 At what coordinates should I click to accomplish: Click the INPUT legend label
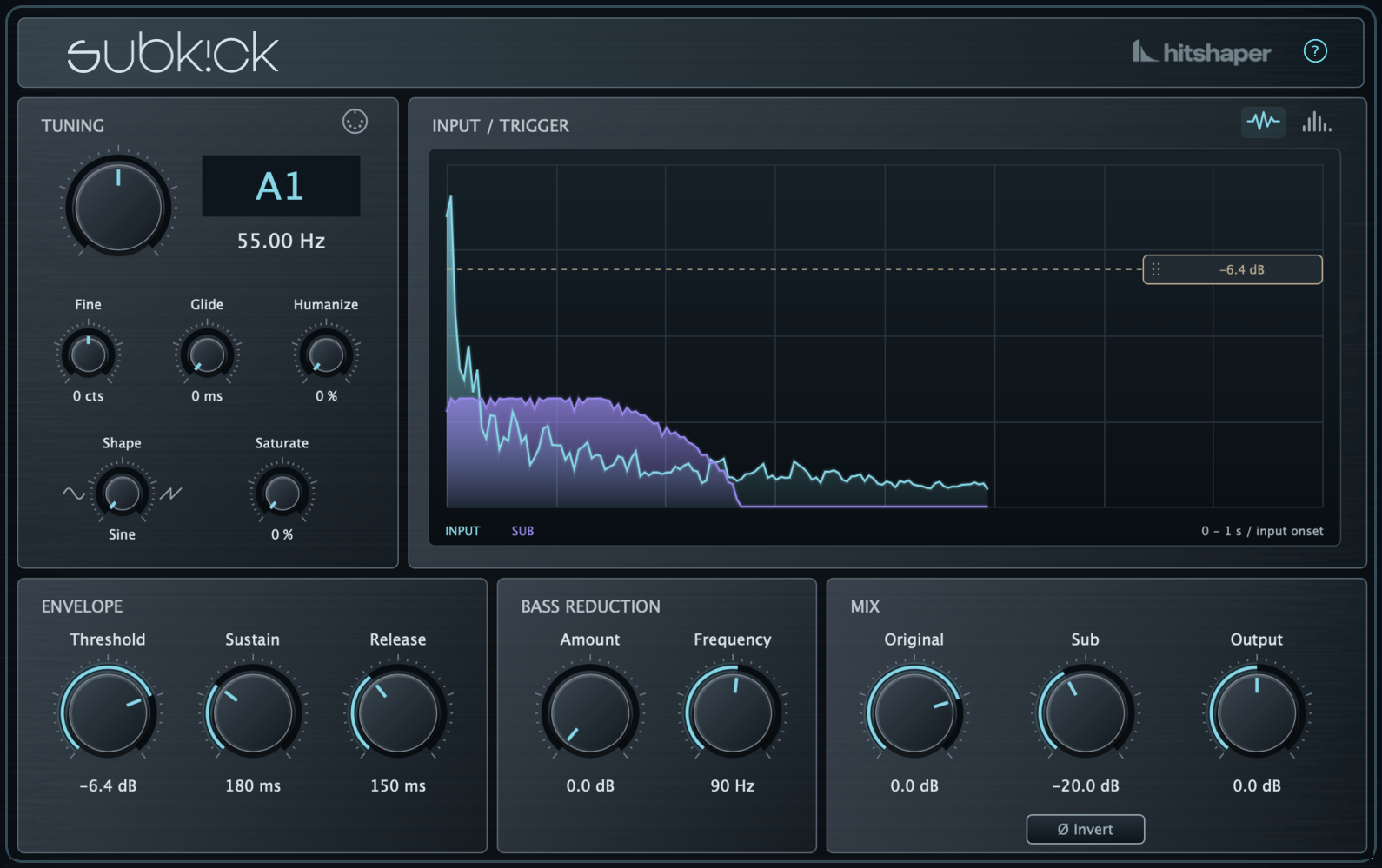click(462, 531)
